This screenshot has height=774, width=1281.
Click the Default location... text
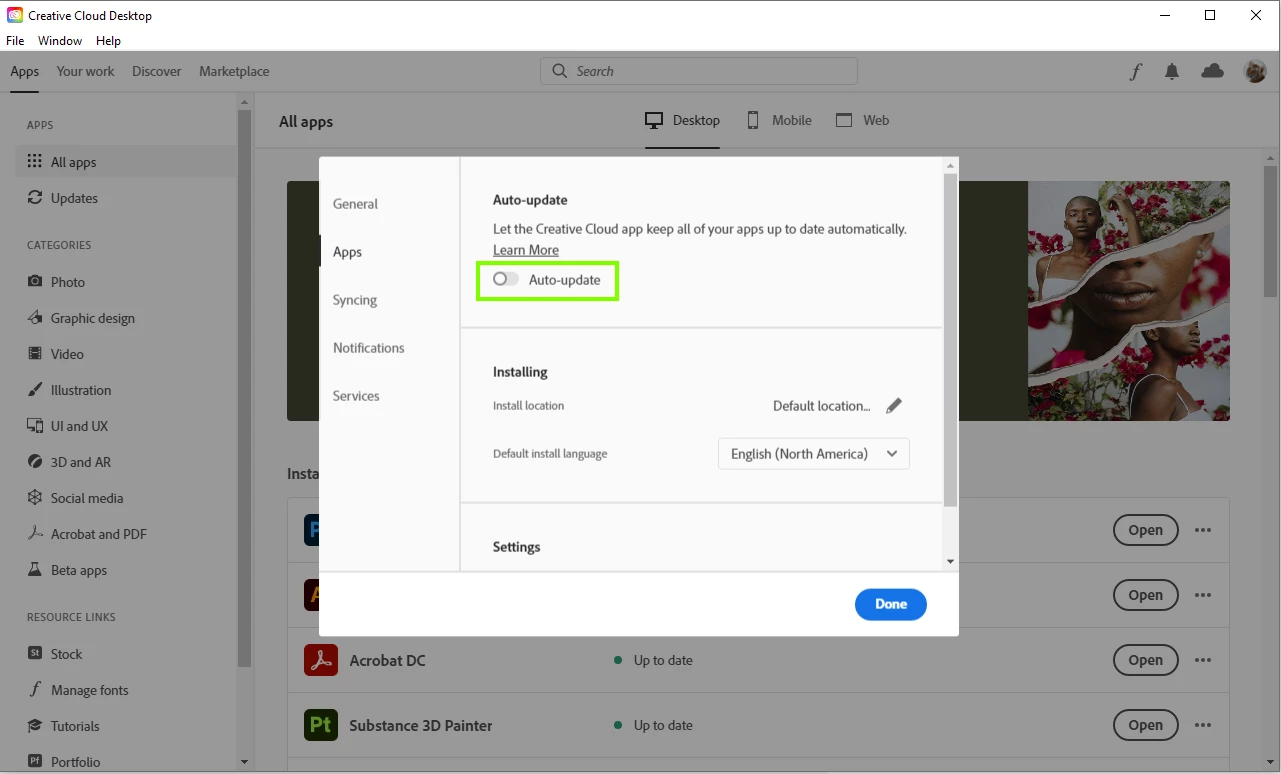pyautogui.click(x=822, y=406)
